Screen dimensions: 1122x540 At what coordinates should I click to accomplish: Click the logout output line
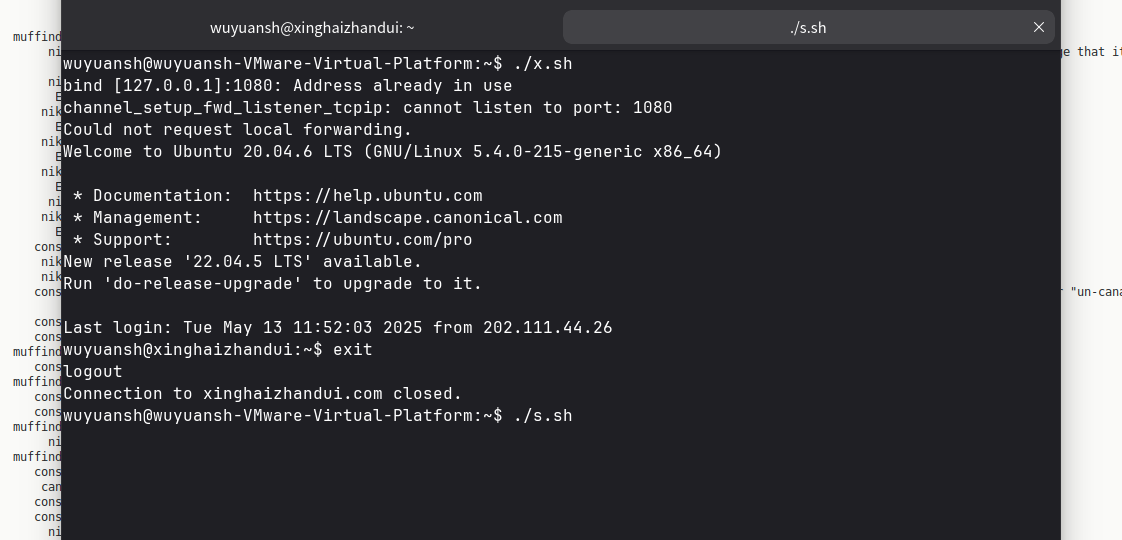tap(92, 372)
